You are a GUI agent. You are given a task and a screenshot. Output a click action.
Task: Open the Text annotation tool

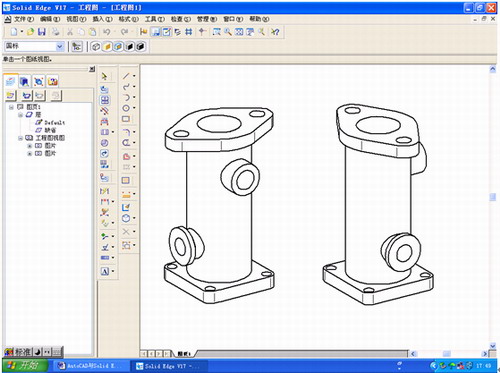point(105,271)
